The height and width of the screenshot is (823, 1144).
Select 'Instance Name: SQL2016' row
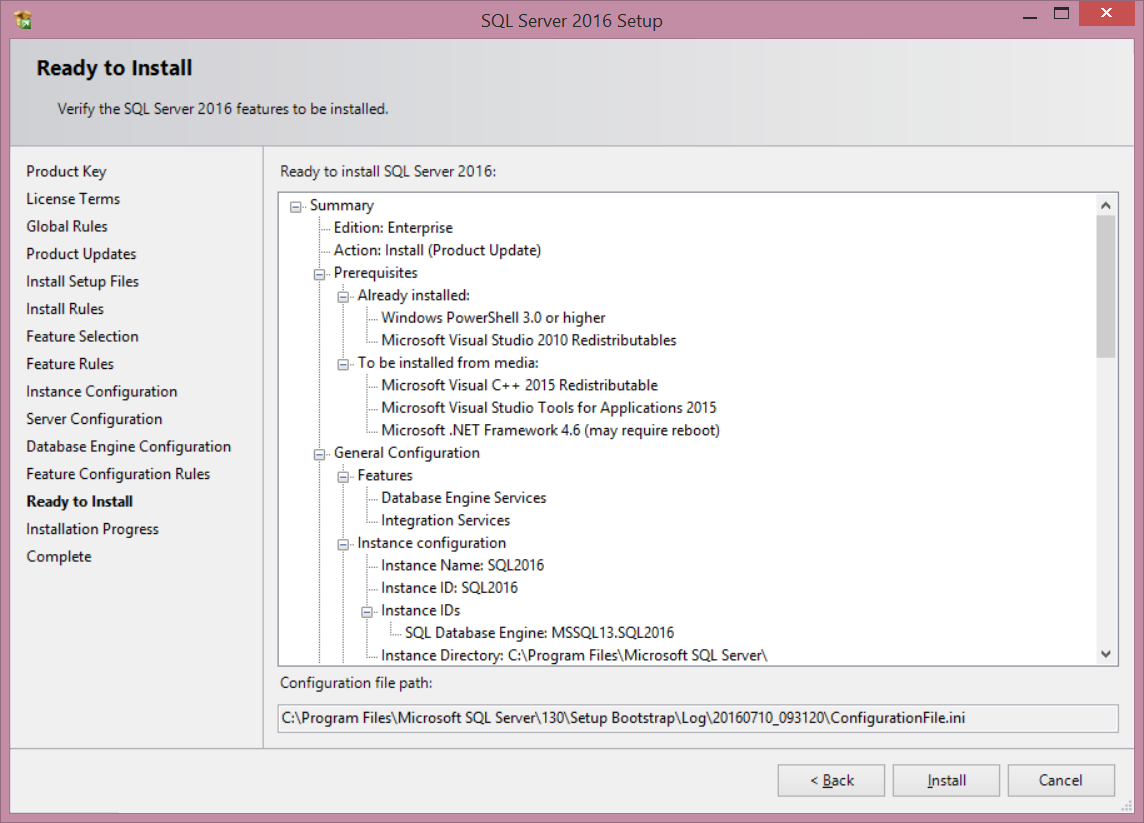(463, 566)
